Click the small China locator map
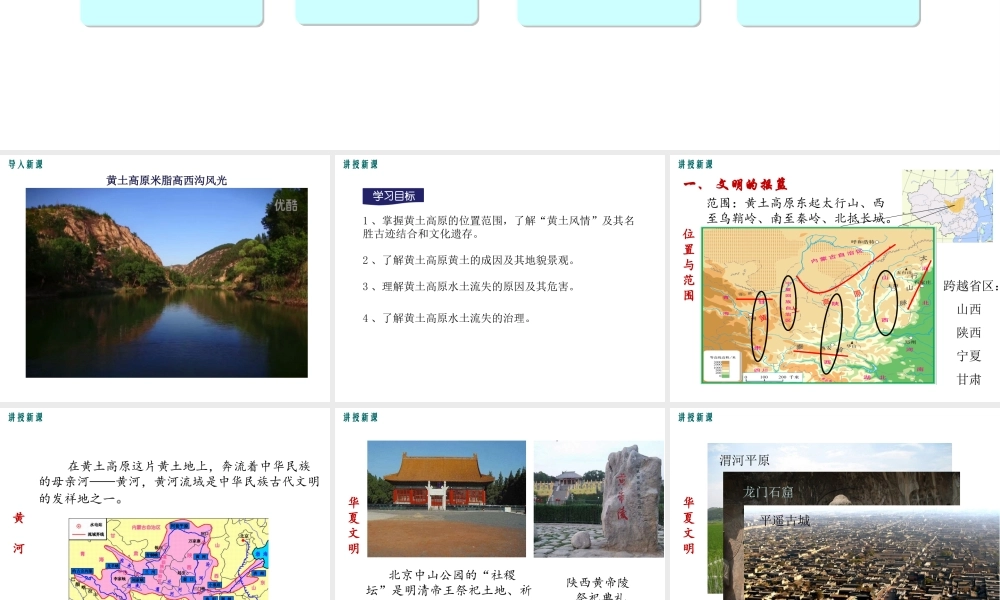Screen dimensions: 1000x600 (948, 205)
